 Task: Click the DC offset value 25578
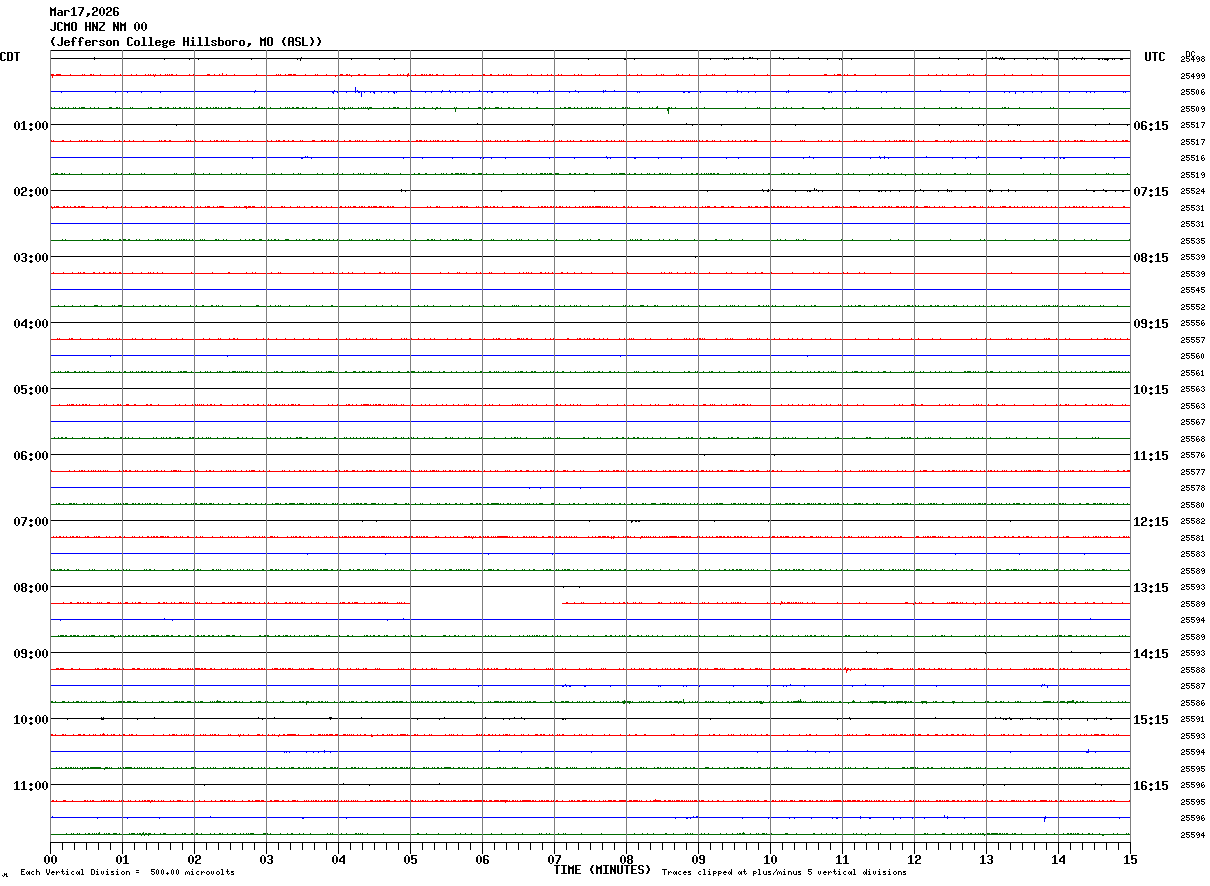[x=1193, y=488]
